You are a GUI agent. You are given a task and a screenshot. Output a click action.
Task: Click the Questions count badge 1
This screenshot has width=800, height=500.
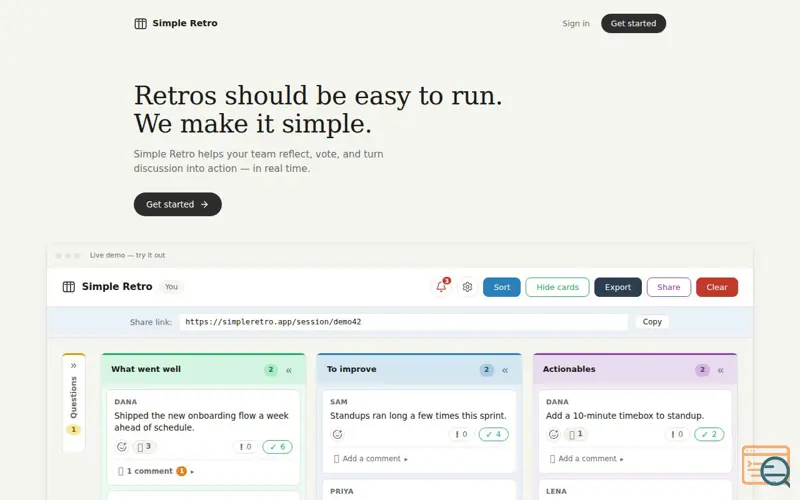[73, 430]
